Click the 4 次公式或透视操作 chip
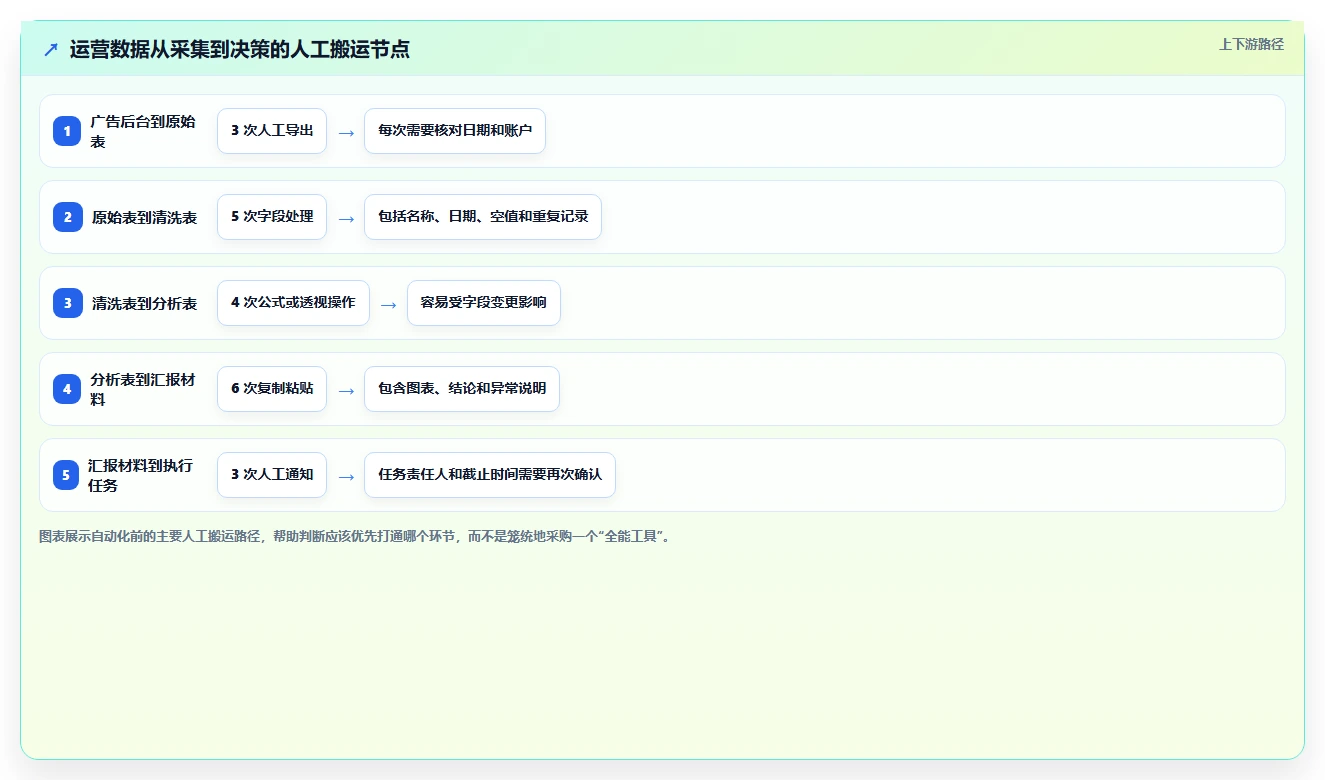The width and height of the screenshot is (1325, 780). tap(293, 303)
